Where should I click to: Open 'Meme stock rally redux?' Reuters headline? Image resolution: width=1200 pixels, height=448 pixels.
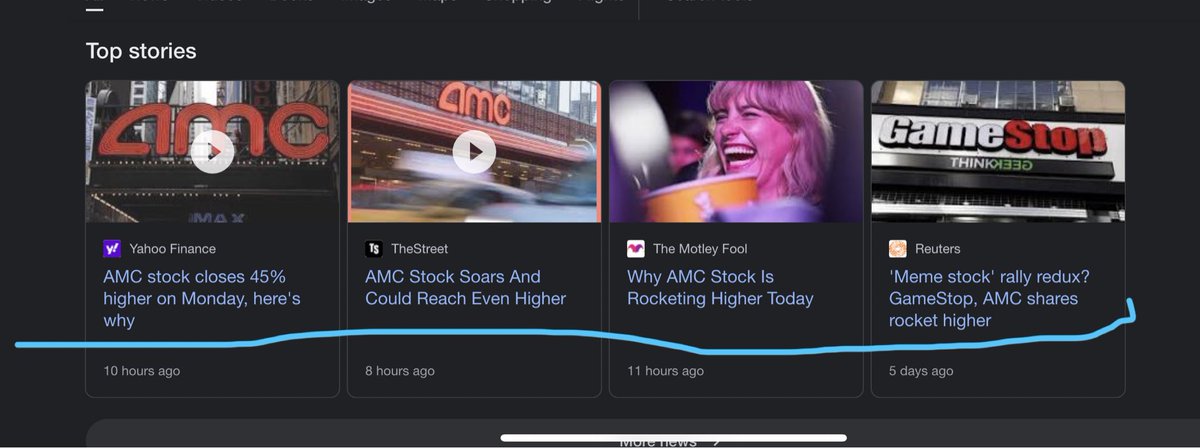click(989, 298)
